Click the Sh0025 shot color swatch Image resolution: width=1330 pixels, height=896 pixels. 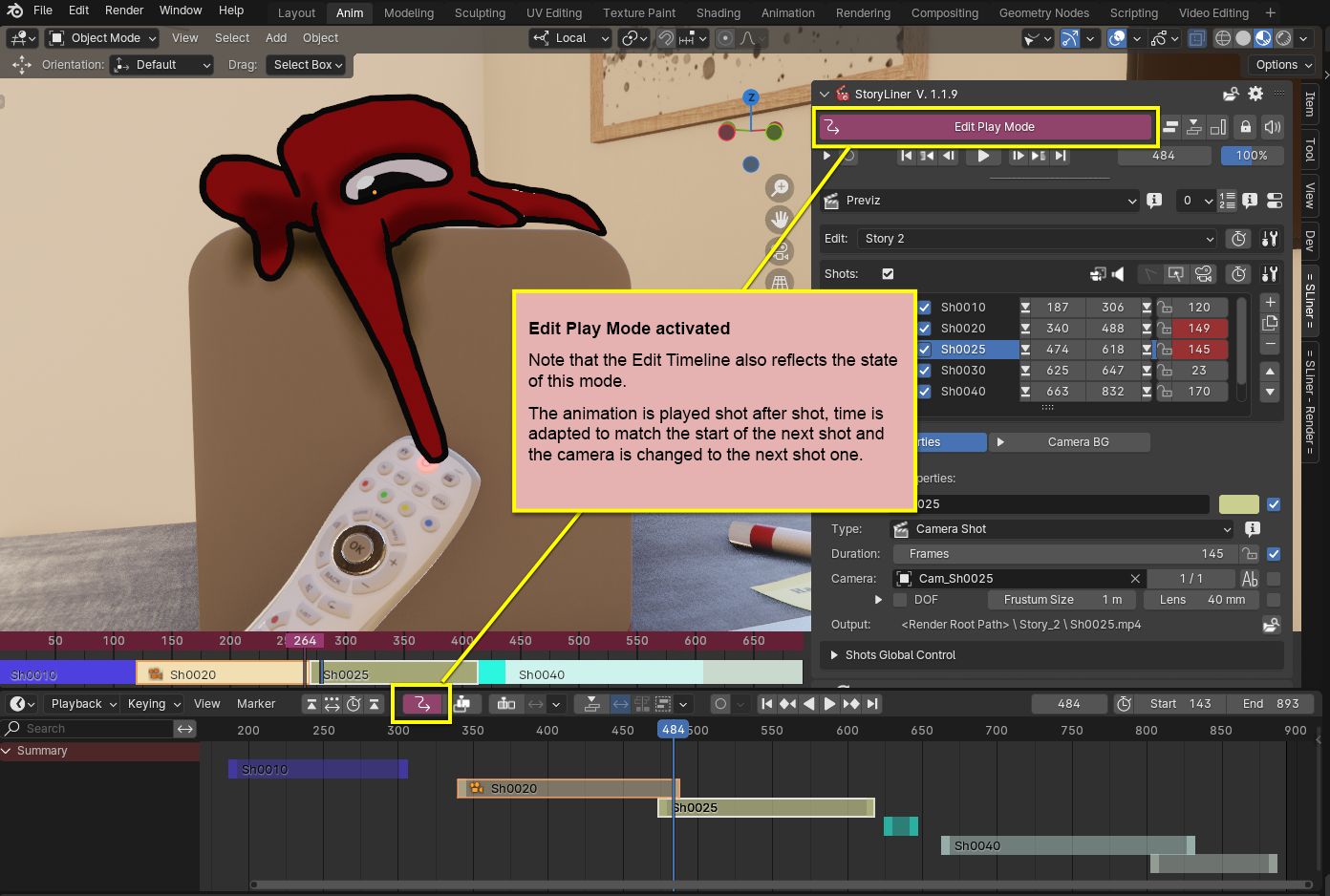1238,504
